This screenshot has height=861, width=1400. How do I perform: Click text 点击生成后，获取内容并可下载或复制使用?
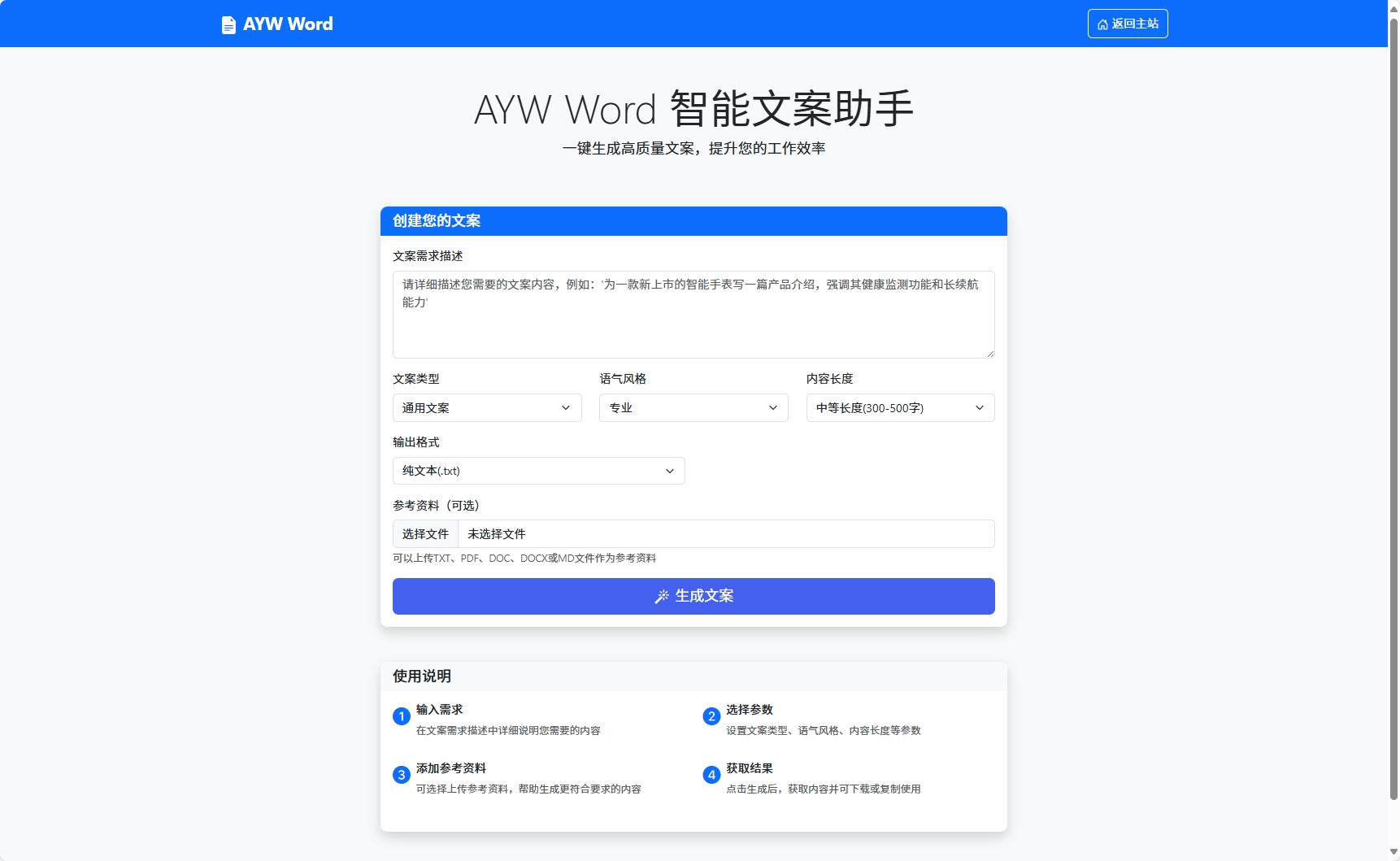click(x=824, y=789)
